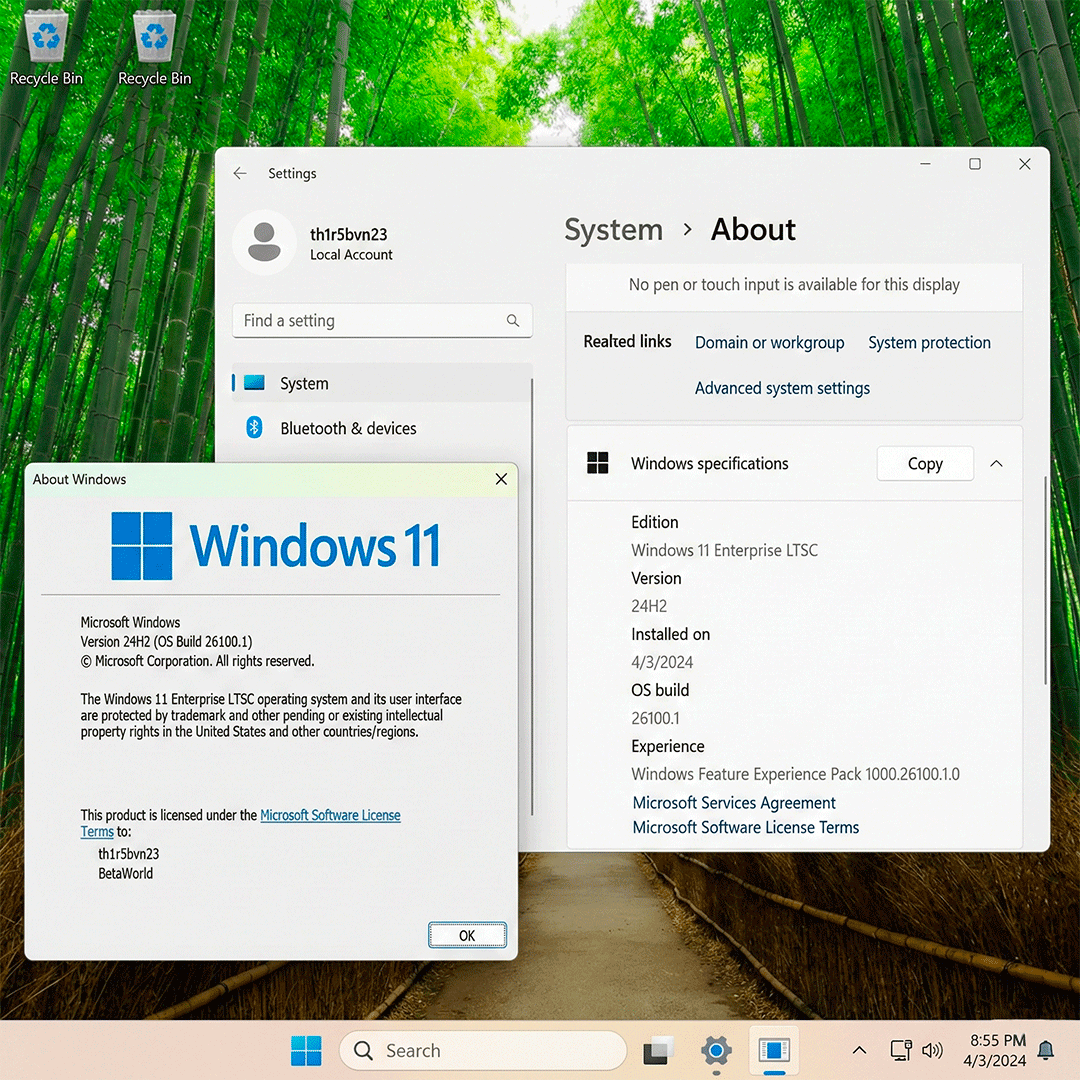Open Task View on the taskbar

tap(658, 1050)
